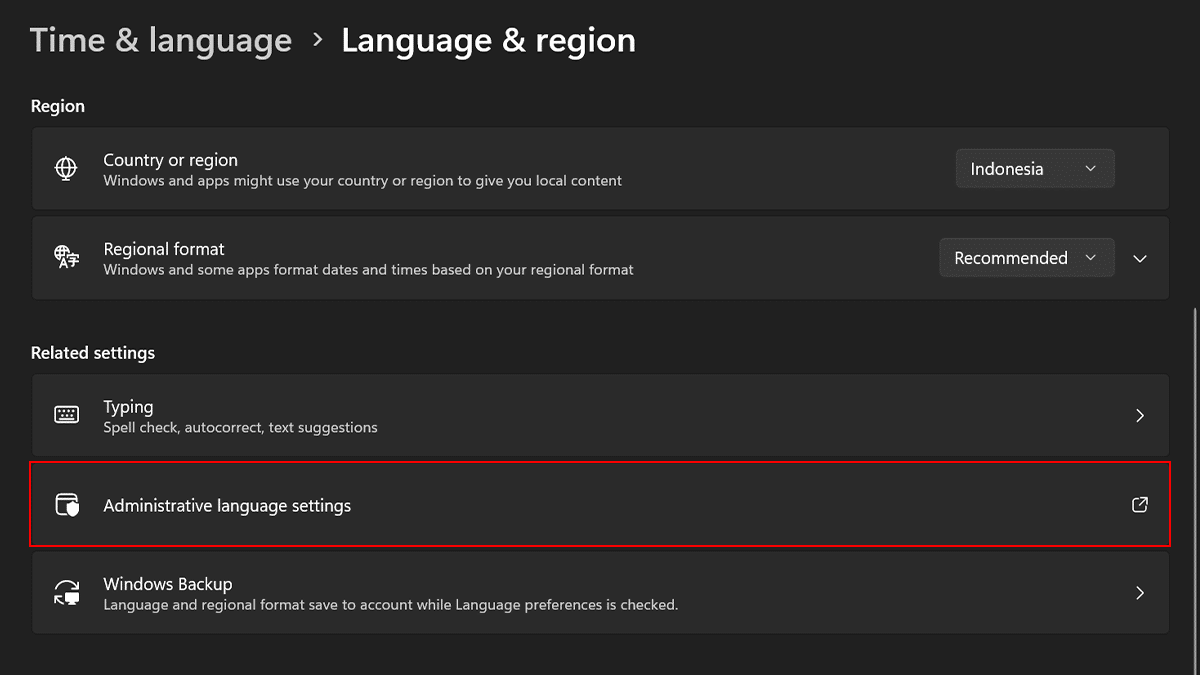Click the Regional format language icon

click(x=66, y=257)
